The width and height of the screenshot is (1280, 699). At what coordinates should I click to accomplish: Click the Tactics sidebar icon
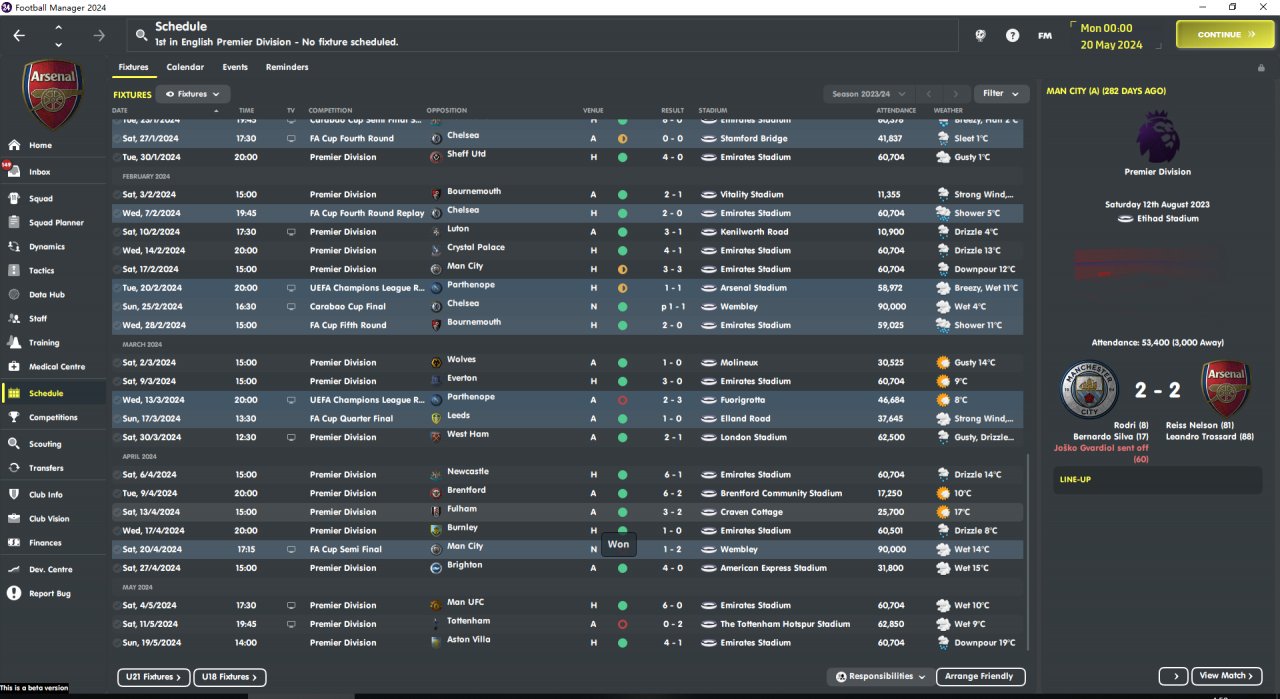point(14,270)
